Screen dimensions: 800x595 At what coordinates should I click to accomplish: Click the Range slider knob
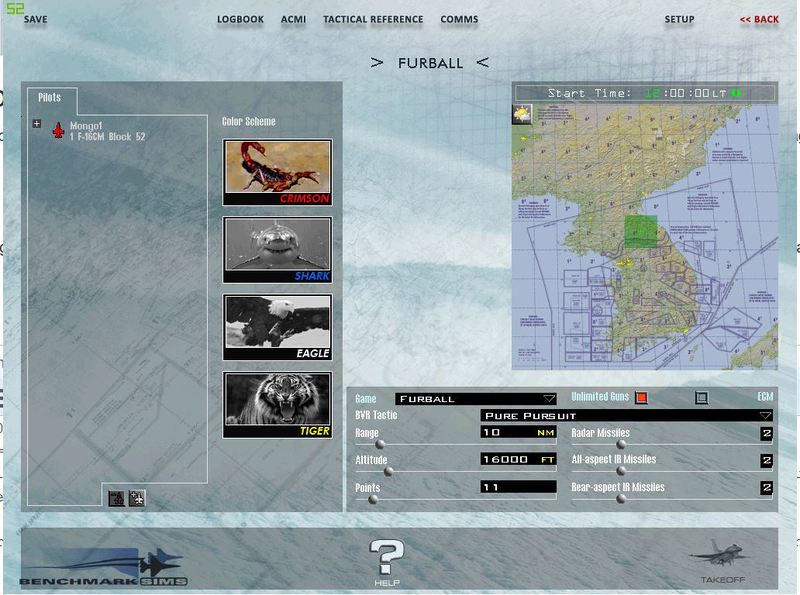(380, 444)
